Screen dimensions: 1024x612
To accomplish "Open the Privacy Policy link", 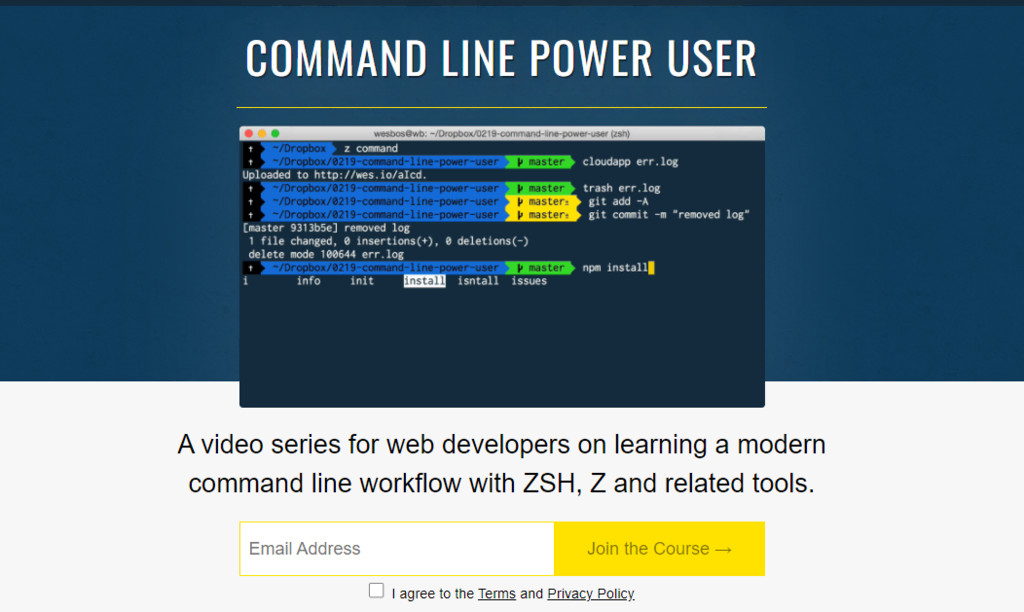I will (590, 593).
